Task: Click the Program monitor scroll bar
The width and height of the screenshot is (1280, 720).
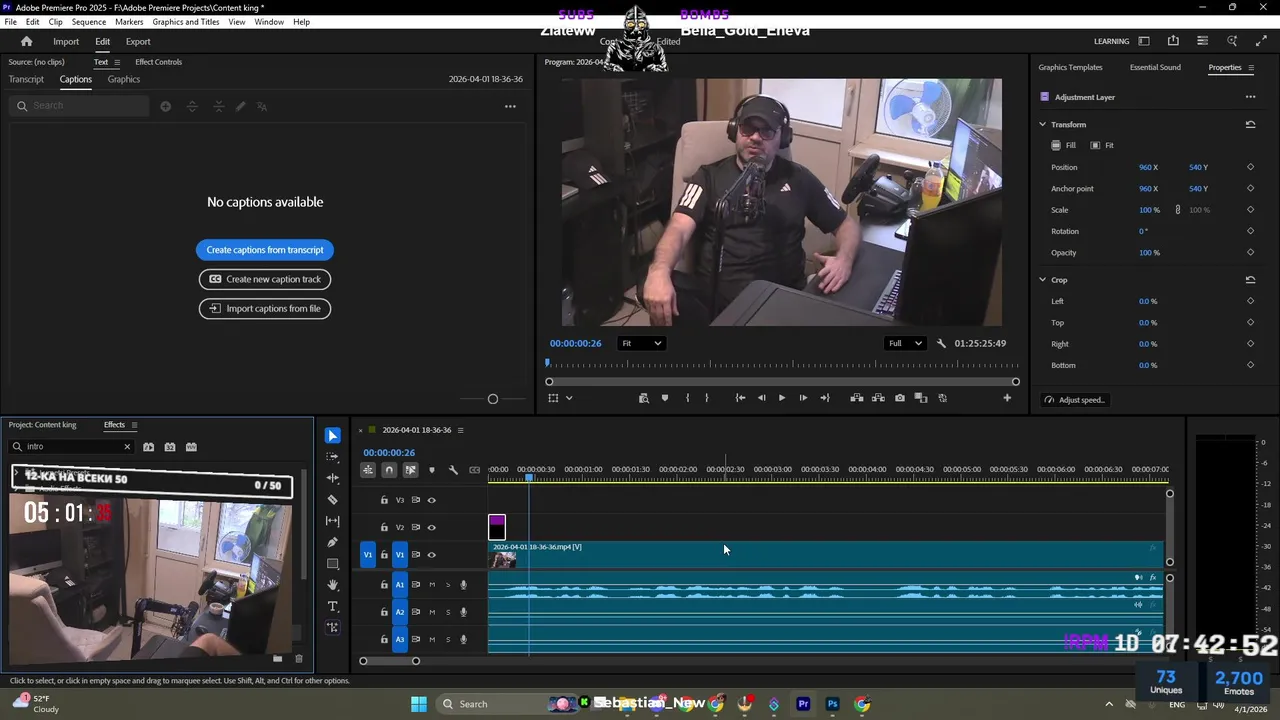Action: [x=782, y=382]
